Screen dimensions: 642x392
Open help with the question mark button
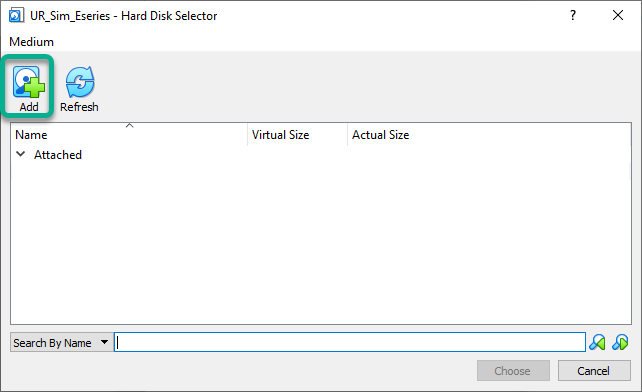[x=573, y=16]
